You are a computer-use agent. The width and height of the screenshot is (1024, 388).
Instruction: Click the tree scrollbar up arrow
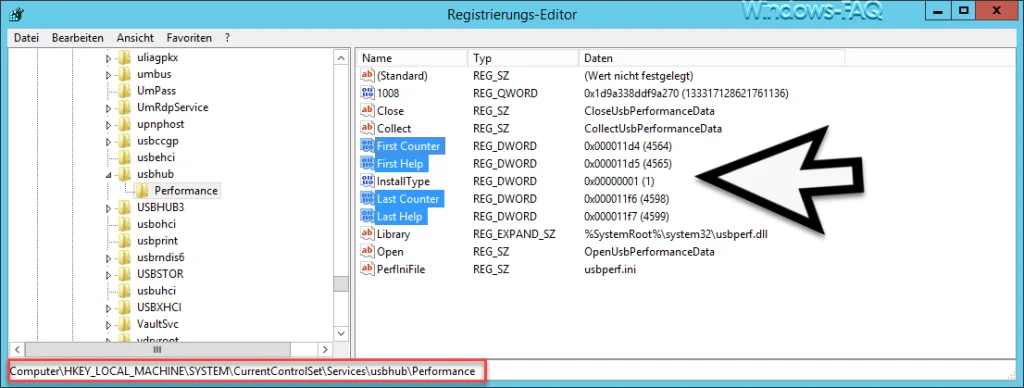click(x=341, y=57)
